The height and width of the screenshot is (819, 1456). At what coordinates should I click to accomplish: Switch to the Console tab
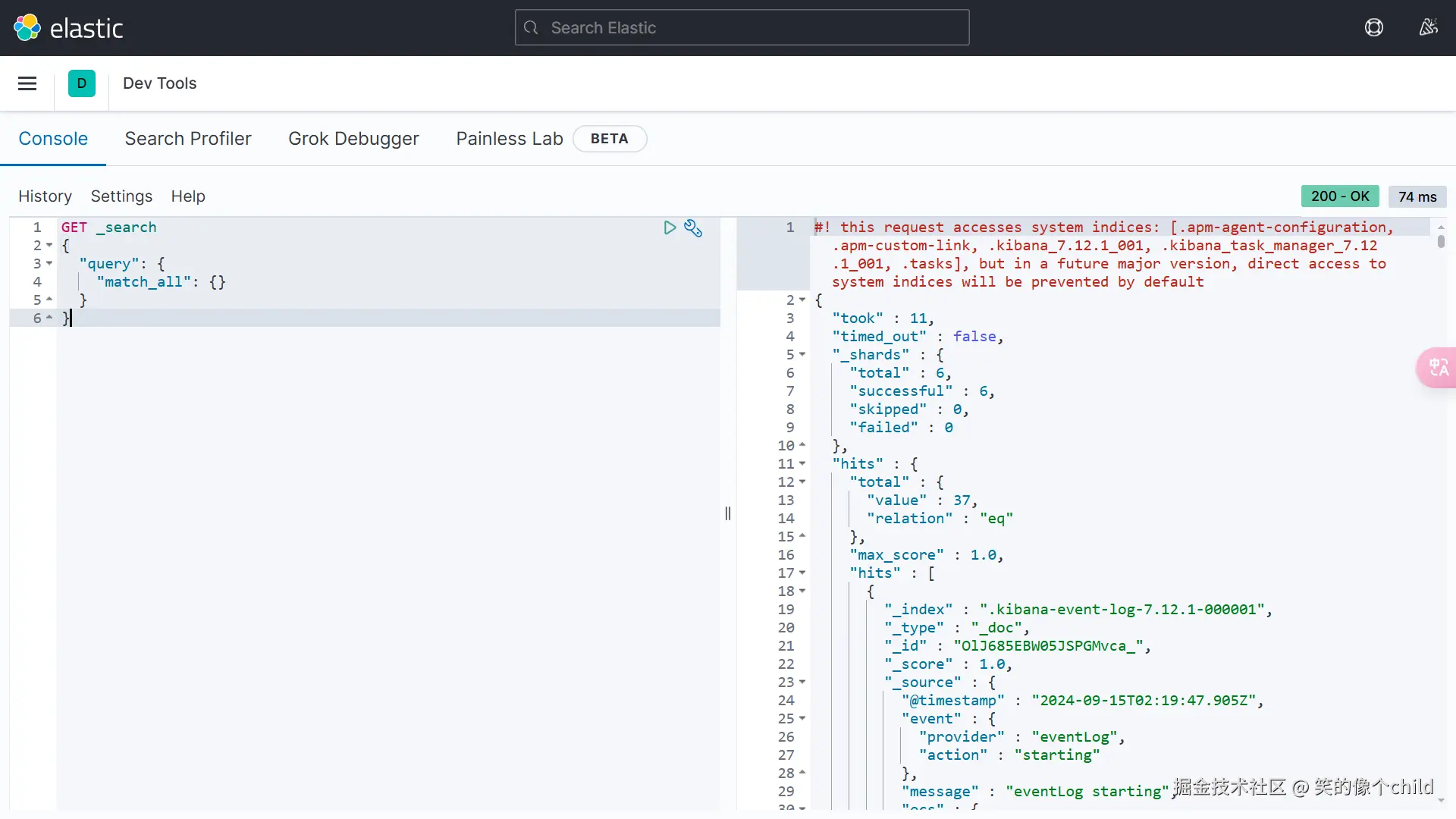[53, 139]
